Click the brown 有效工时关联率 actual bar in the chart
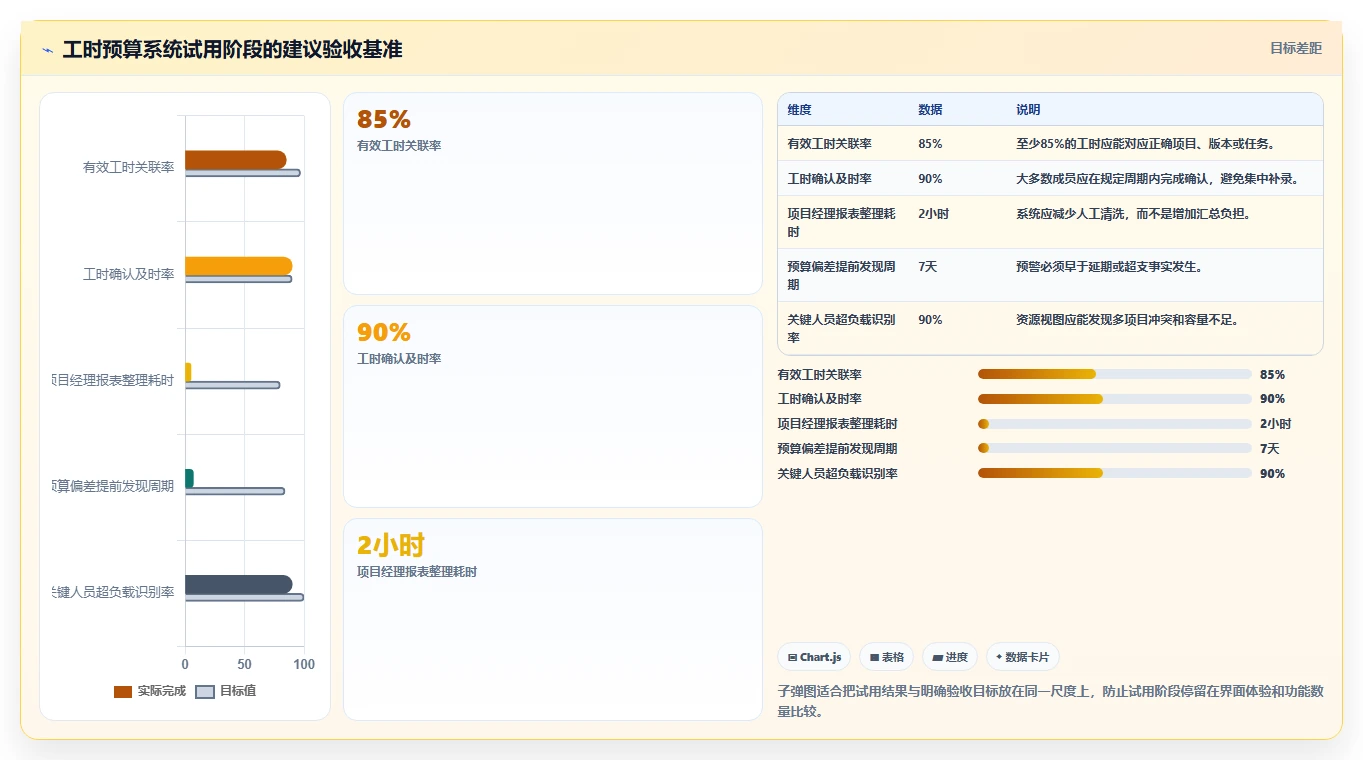Screen dimensions: 1363x760 click(235, 160)
